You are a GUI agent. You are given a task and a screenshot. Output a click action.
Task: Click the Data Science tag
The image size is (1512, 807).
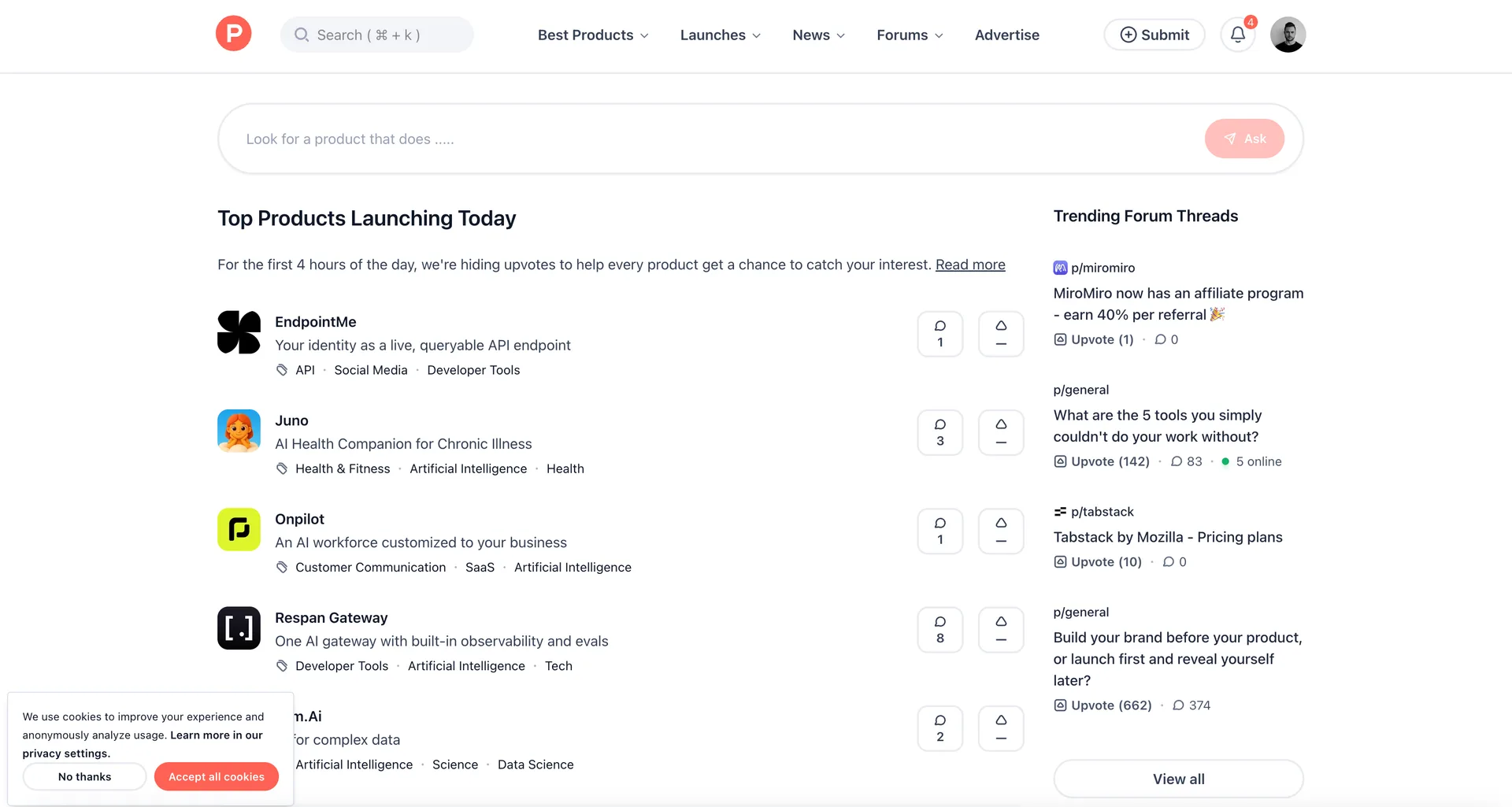(535, 764)
